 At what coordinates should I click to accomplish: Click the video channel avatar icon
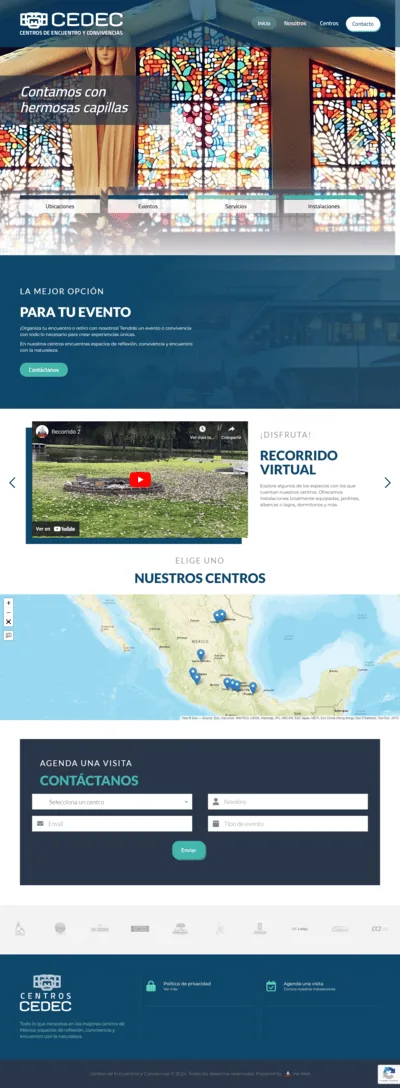tap(42, 431)
